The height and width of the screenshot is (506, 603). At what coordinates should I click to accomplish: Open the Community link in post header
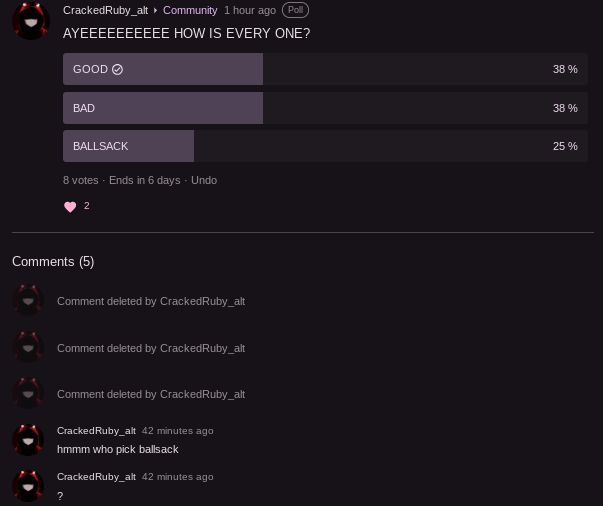coord(190,10)
